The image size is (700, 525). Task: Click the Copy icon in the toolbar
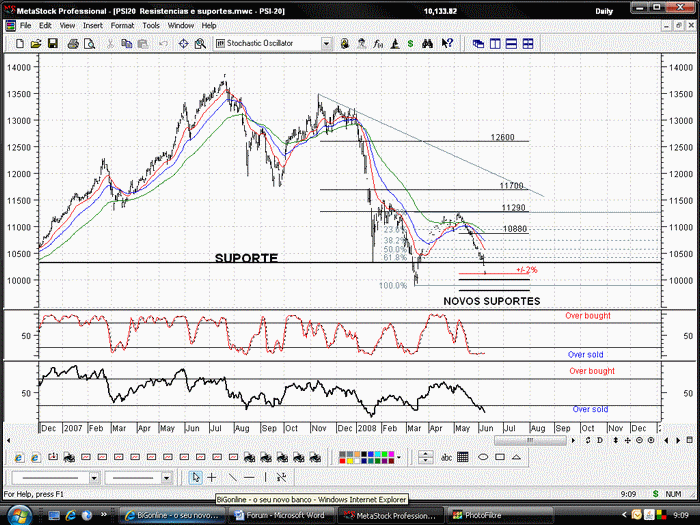pyautogui.click(x=126, y=44)
